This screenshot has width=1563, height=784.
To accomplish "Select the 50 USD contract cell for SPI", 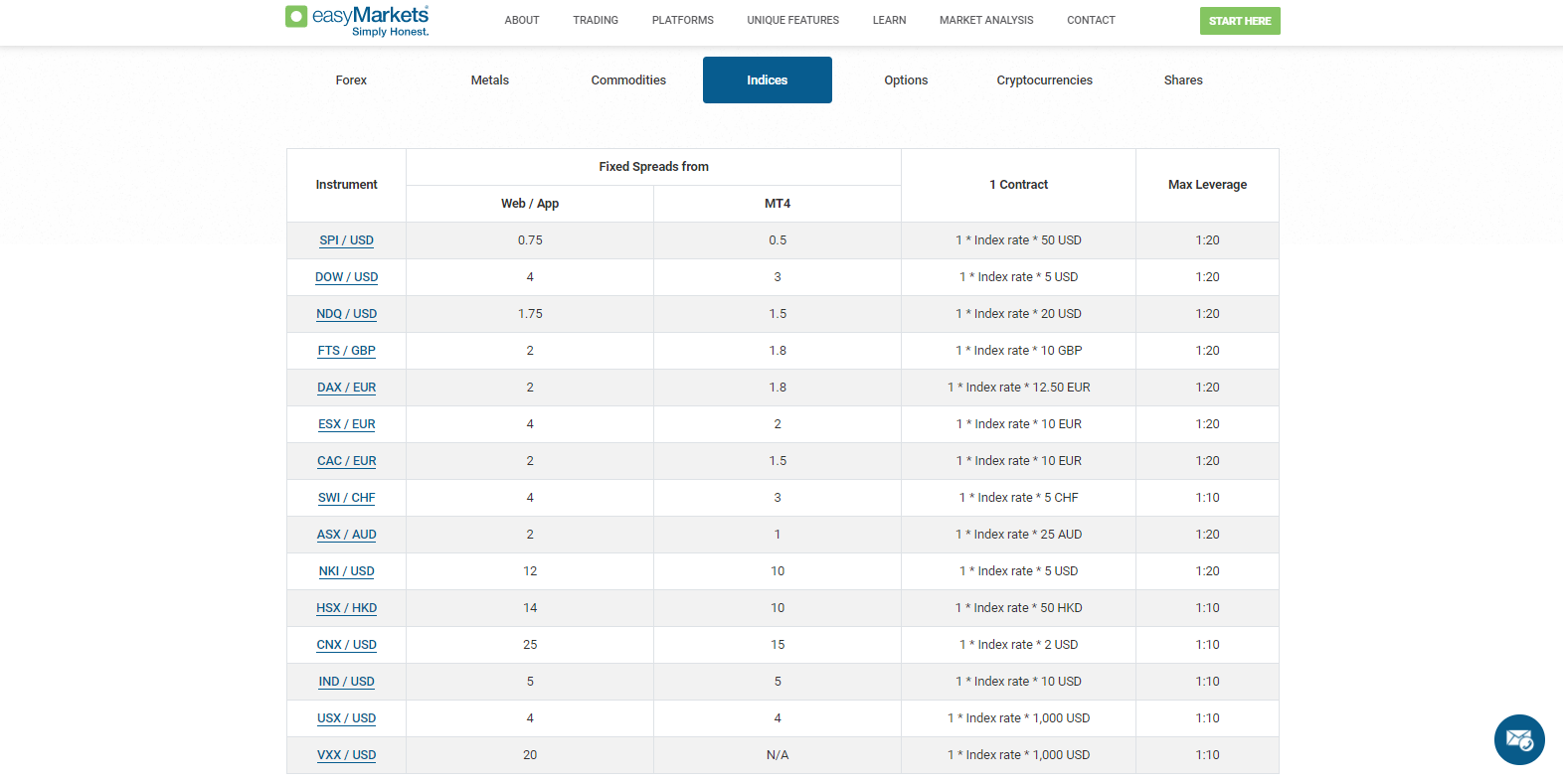I will (1018, 240).
